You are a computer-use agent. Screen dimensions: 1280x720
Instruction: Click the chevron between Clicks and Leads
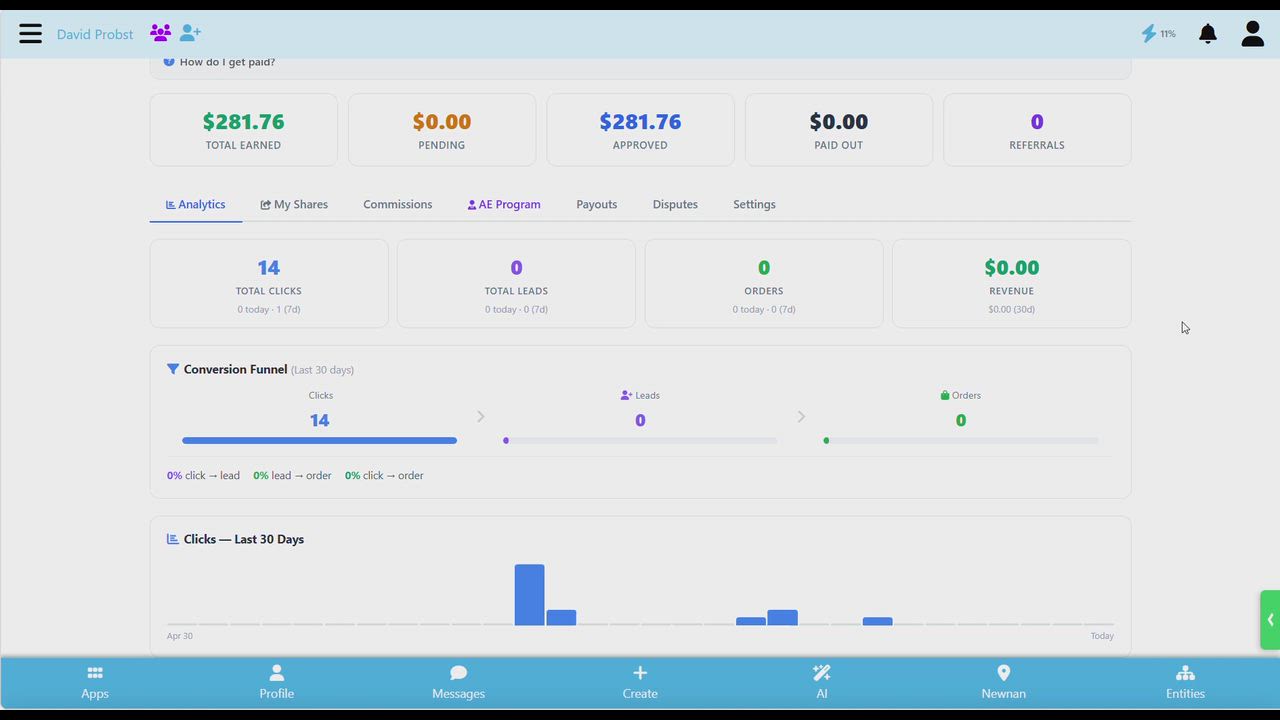coord(481,416)
